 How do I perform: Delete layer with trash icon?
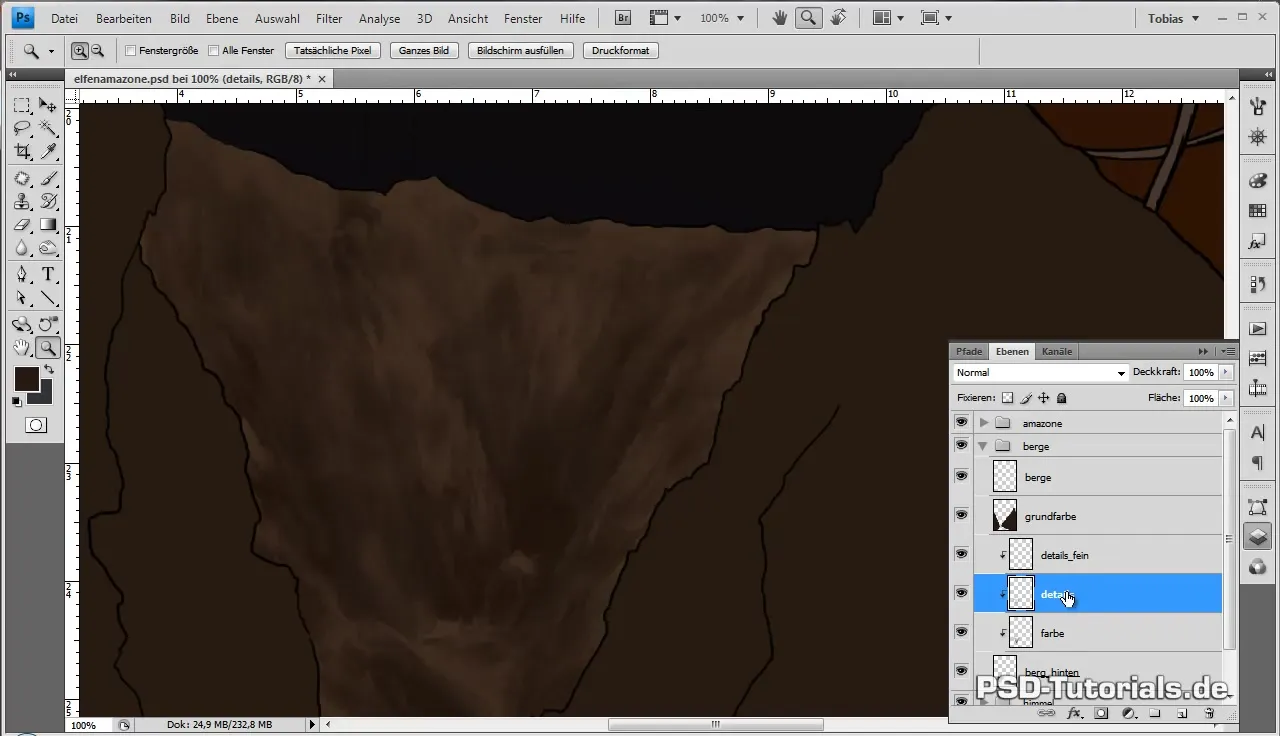[x=1208, y=713]
